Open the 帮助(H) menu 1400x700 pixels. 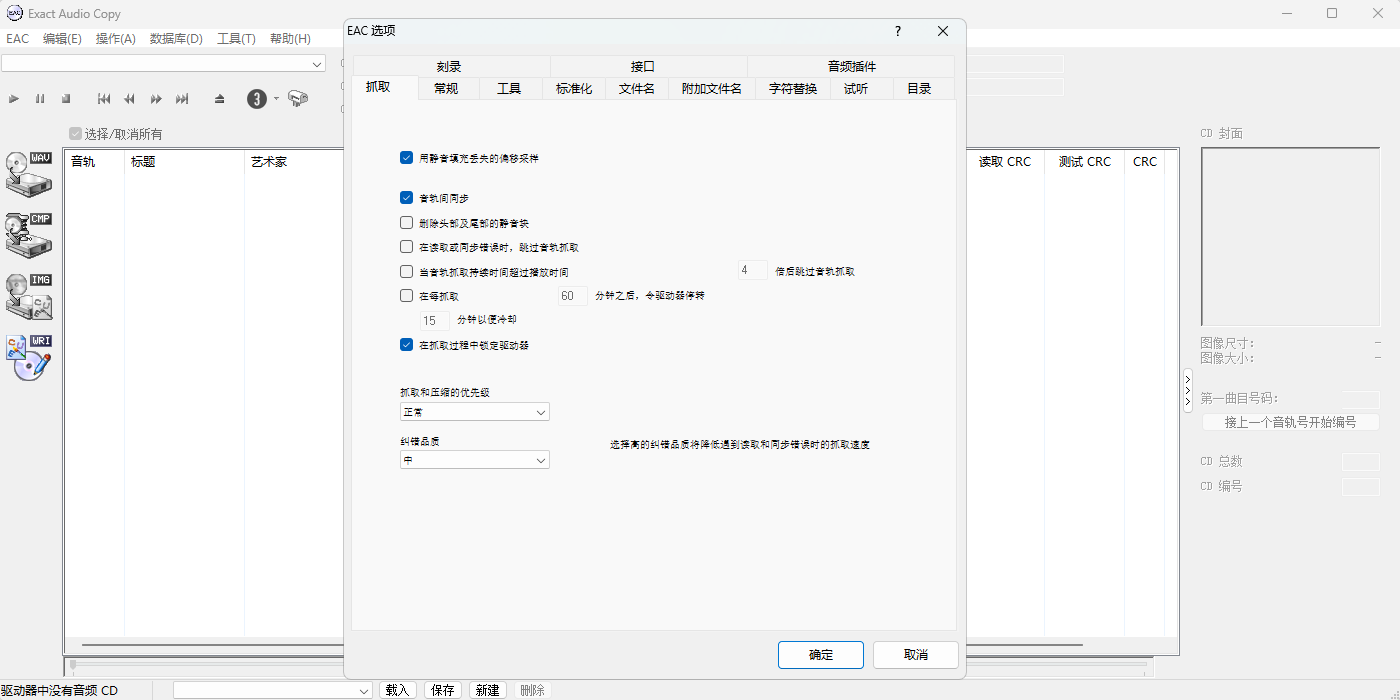pyautogui.click(x=290, y=39)
